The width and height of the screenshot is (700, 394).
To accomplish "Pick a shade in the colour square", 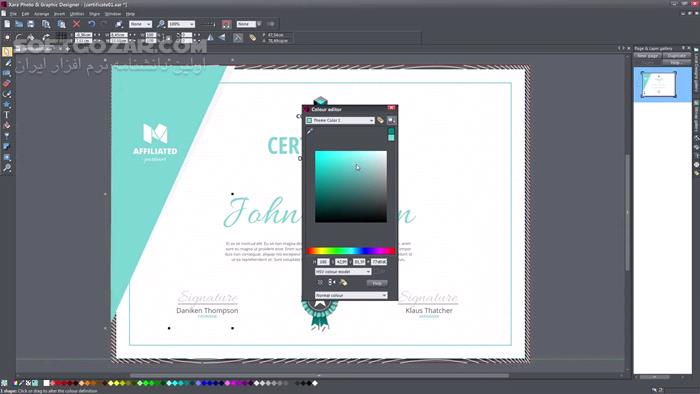I will [x=351, y=187].
